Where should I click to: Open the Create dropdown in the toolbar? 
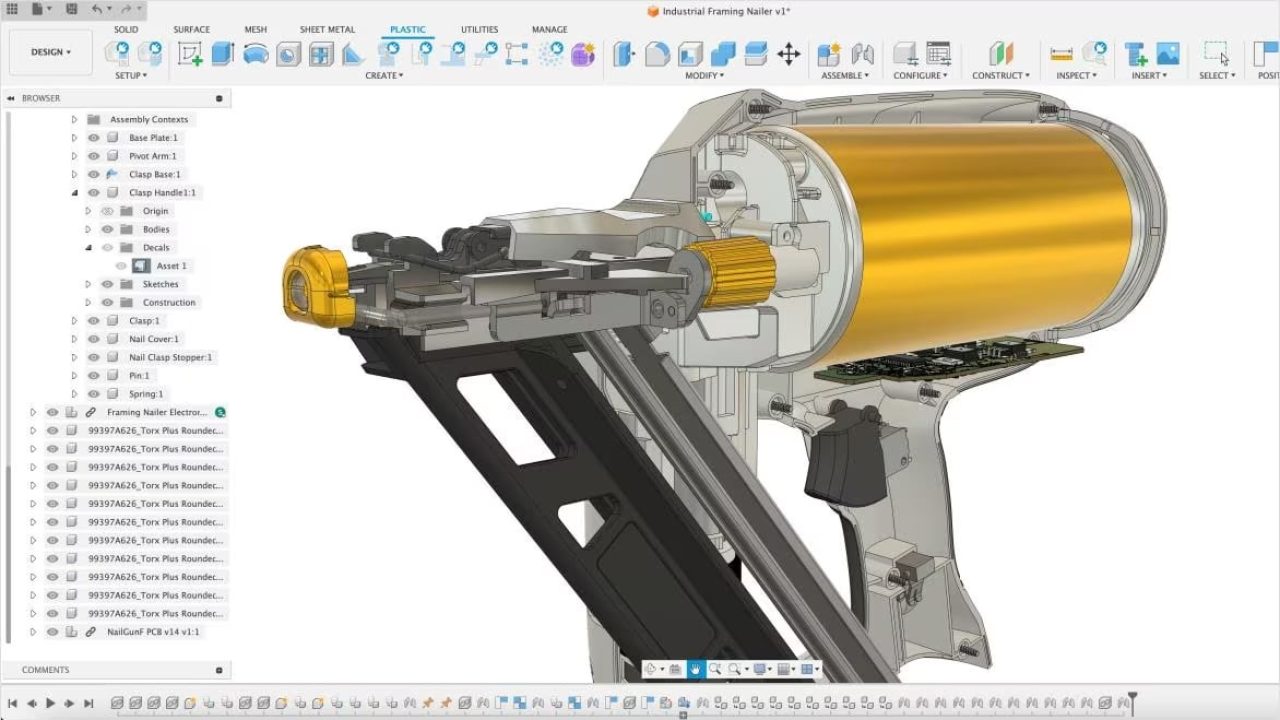pos(384,75)
